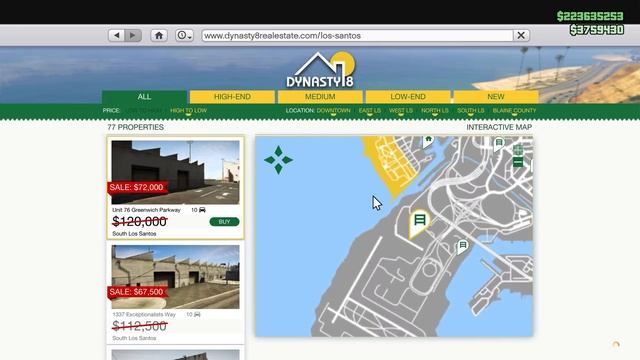The image size is (640, 360).
Task: Select the house pin at map top
Action: [x=428, y=141]
